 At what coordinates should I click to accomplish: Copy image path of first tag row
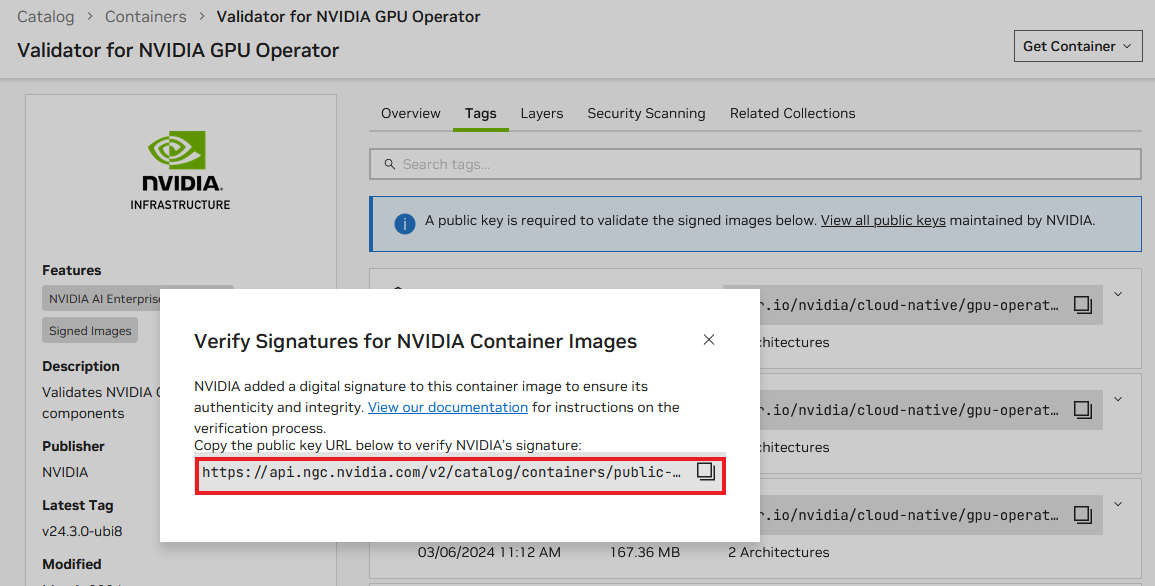tap(1082, 305)
